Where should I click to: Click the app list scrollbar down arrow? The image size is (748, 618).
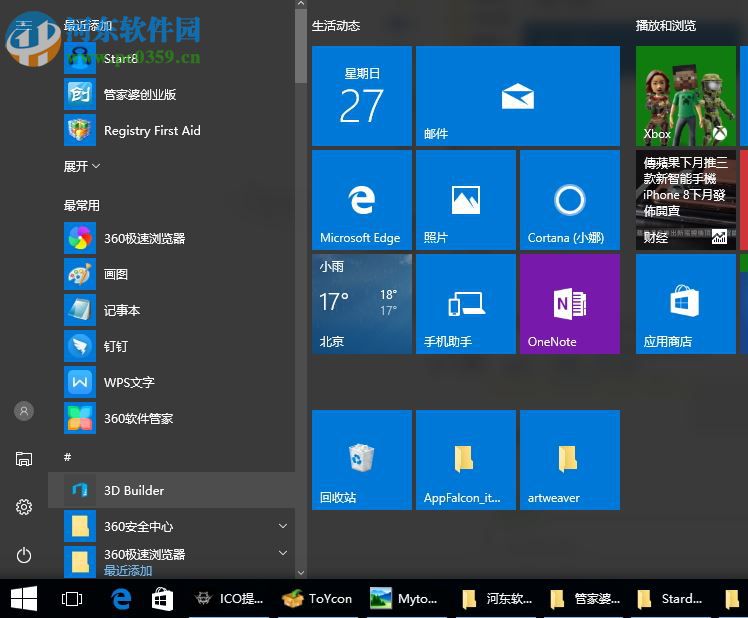pos(301,572)
